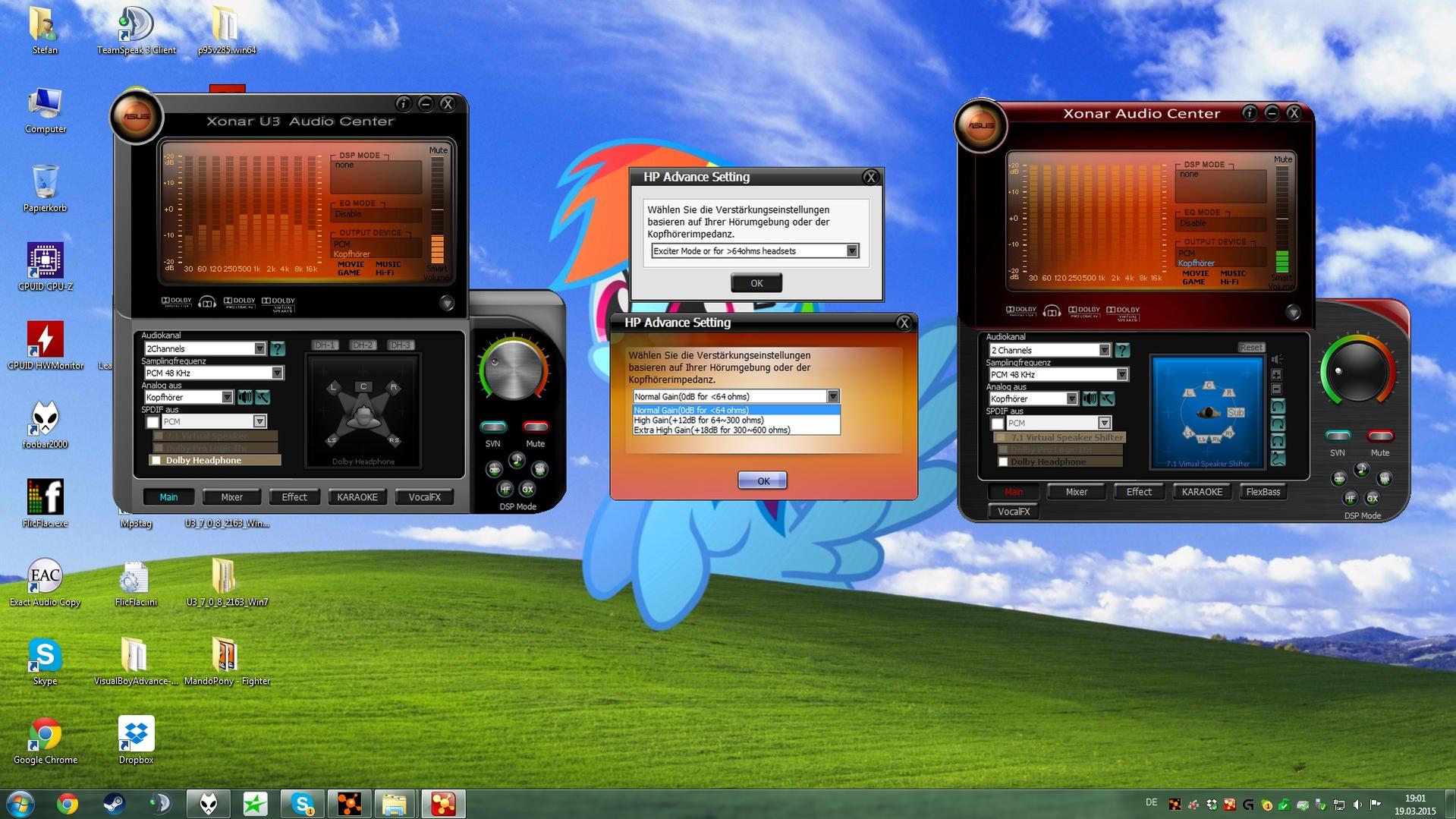Viewport: 1456px width, 819px height.
Task: Toggle SVN button in red Xonar window
Action: coord(1338,436)
